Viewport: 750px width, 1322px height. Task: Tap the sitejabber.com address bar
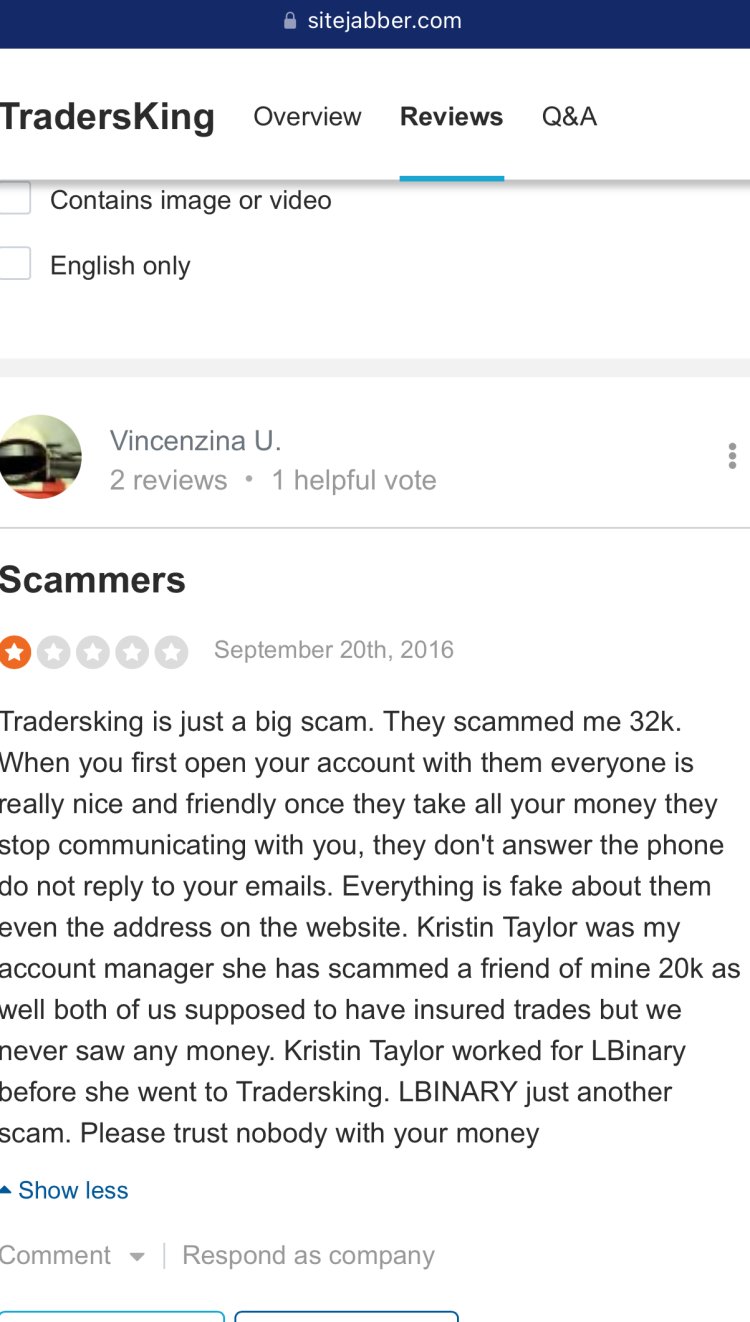pos(375,21)
